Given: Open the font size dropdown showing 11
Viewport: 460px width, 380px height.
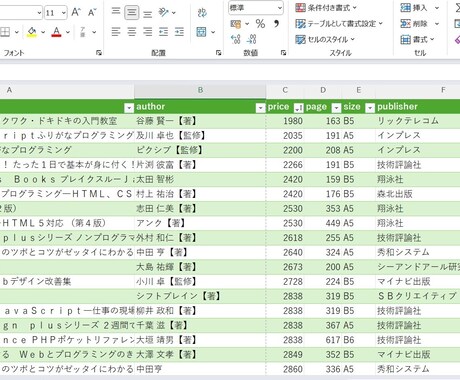Looking at the screenshot, I should (x=64, y=13).
